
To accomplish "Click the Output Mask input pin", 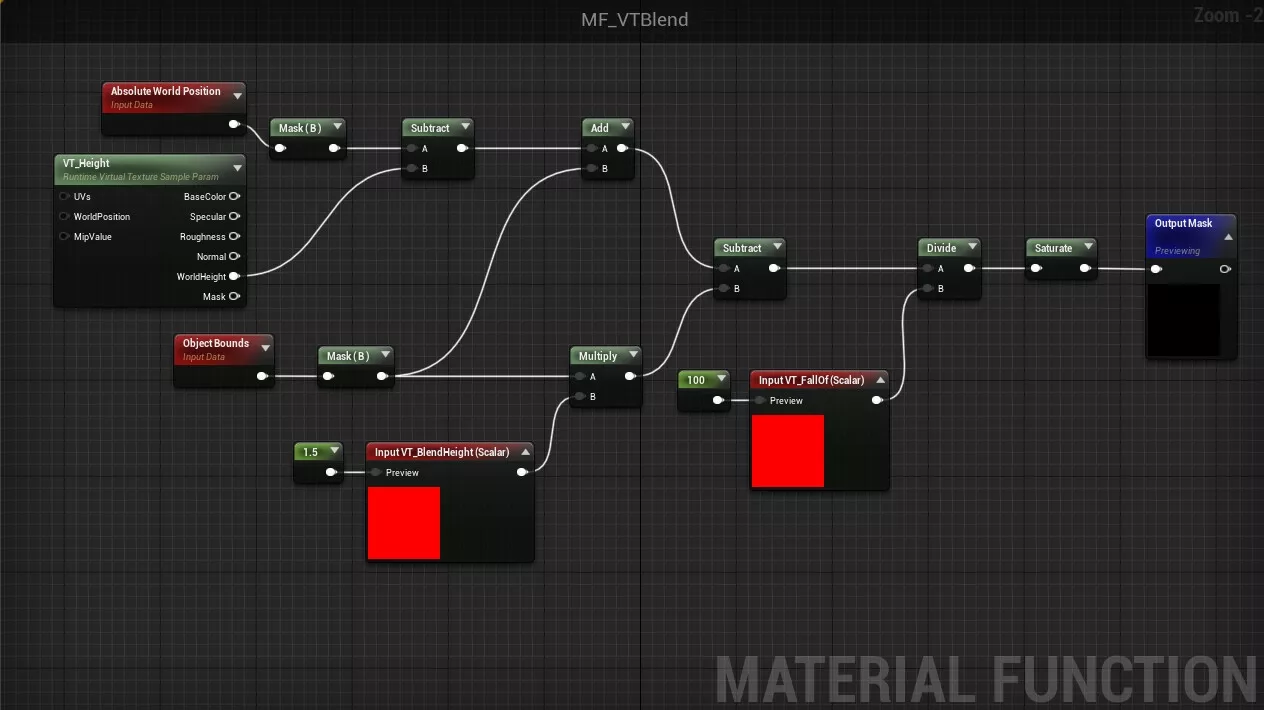I will coord(1156,269).
